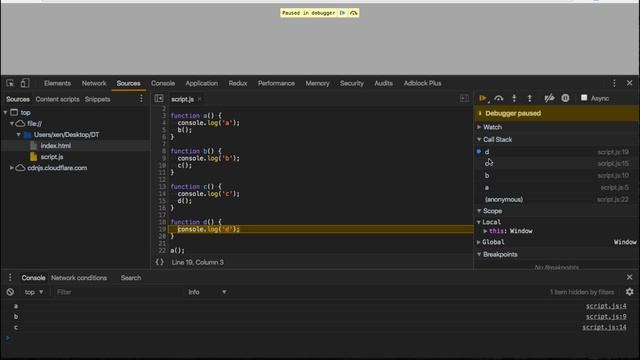This screenshot has height=360, width=640.
Task: Set breakpoint on line number 22
Action: (x=162, y=250)
